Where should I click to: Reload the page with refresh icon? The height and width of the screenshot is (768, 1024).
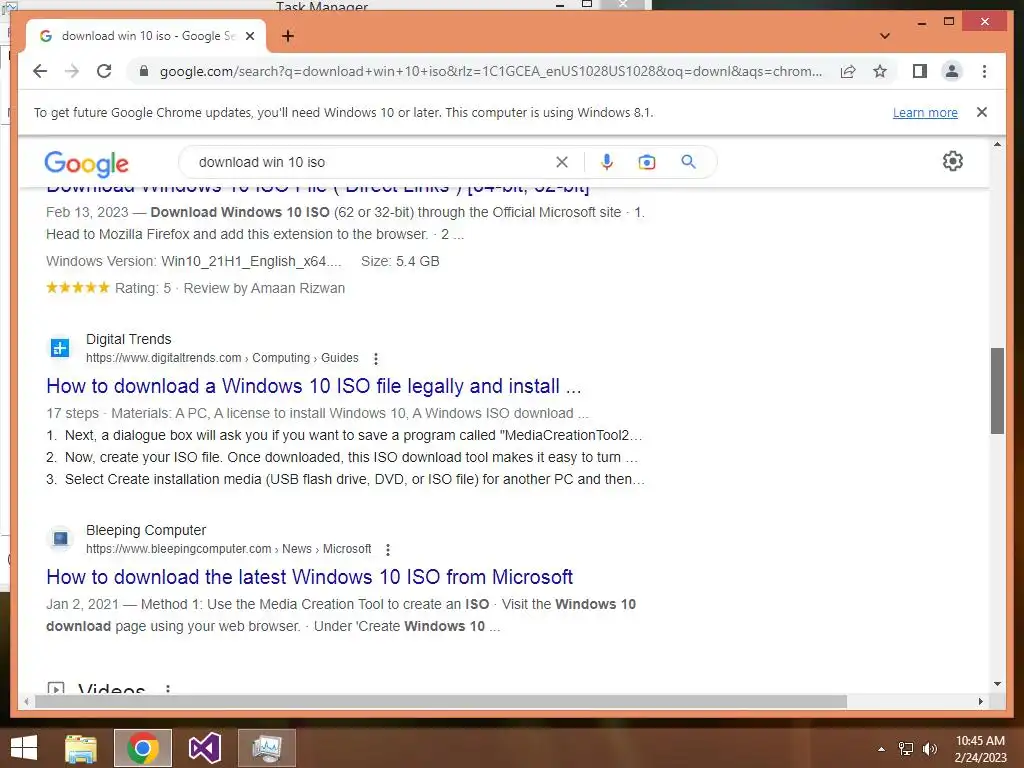point(104,71)
